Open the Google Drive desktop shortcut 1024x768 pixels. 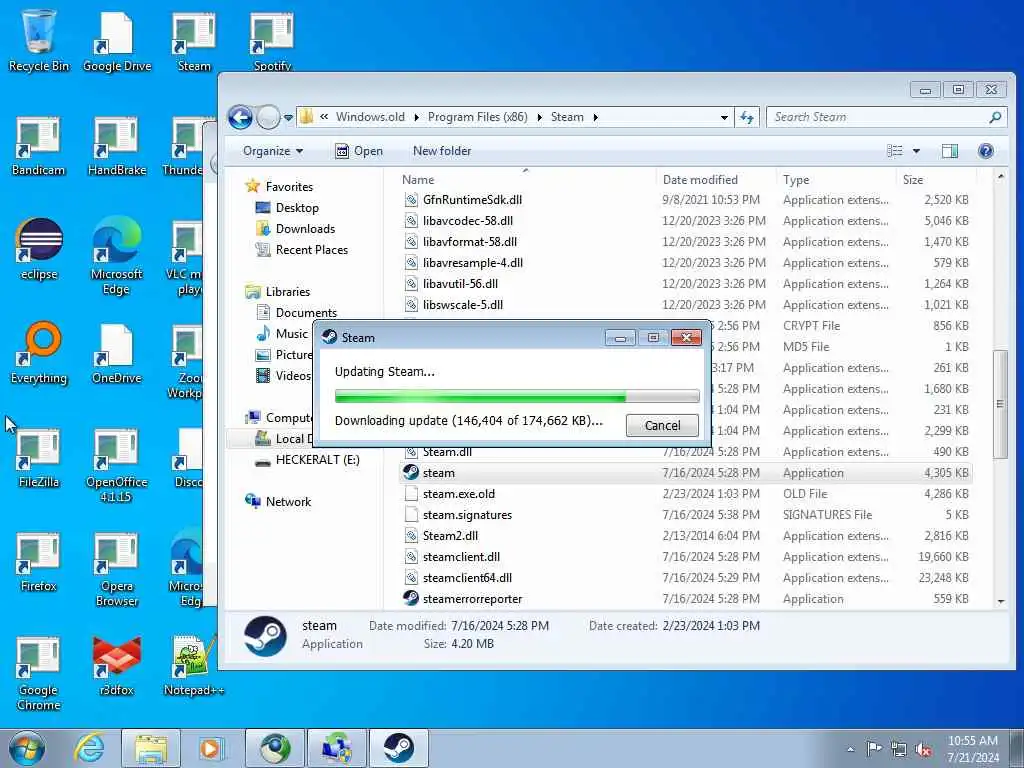(x=117, y=40)
